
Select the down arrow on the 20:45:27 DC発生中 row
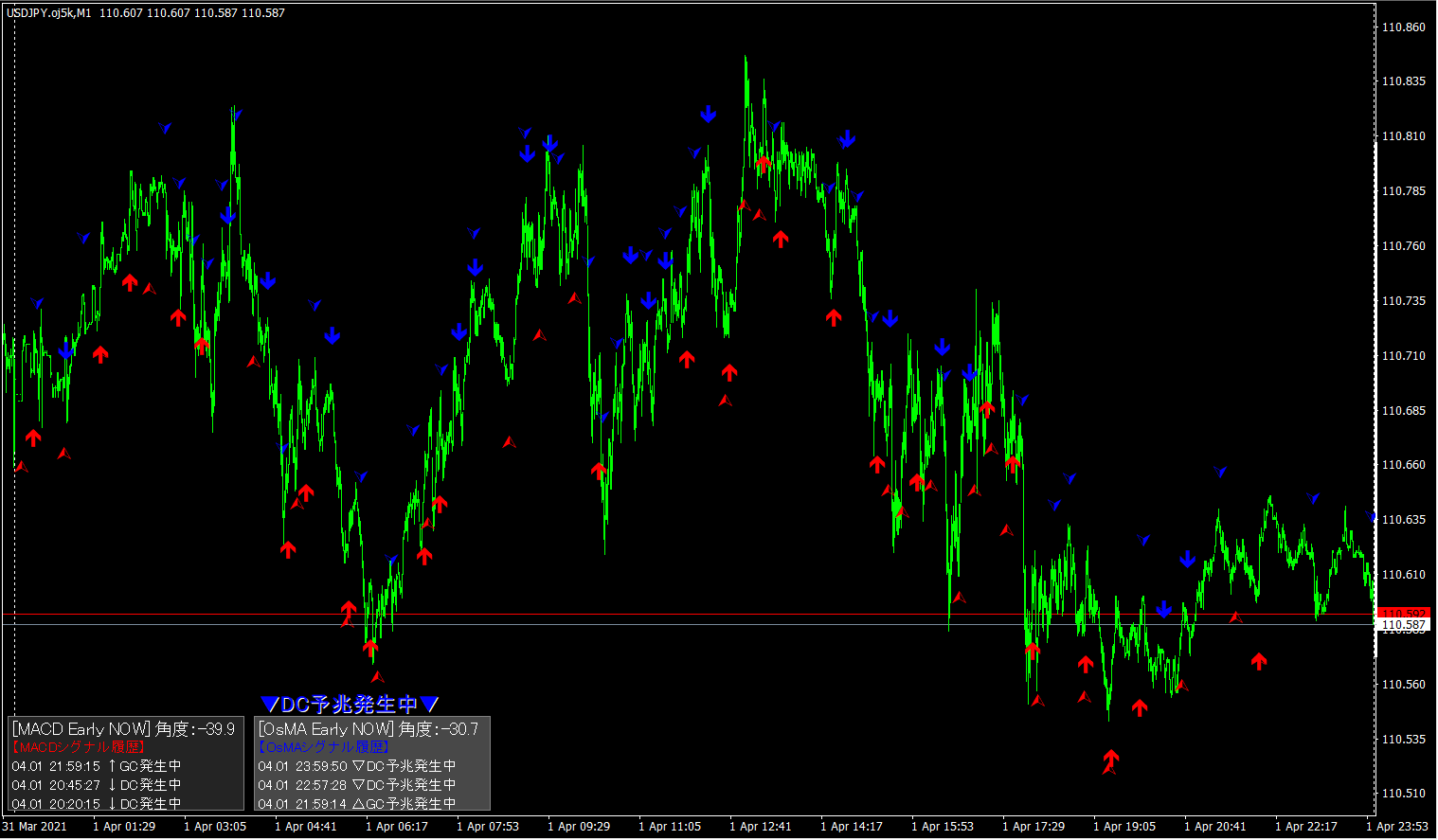click(112, 785)
